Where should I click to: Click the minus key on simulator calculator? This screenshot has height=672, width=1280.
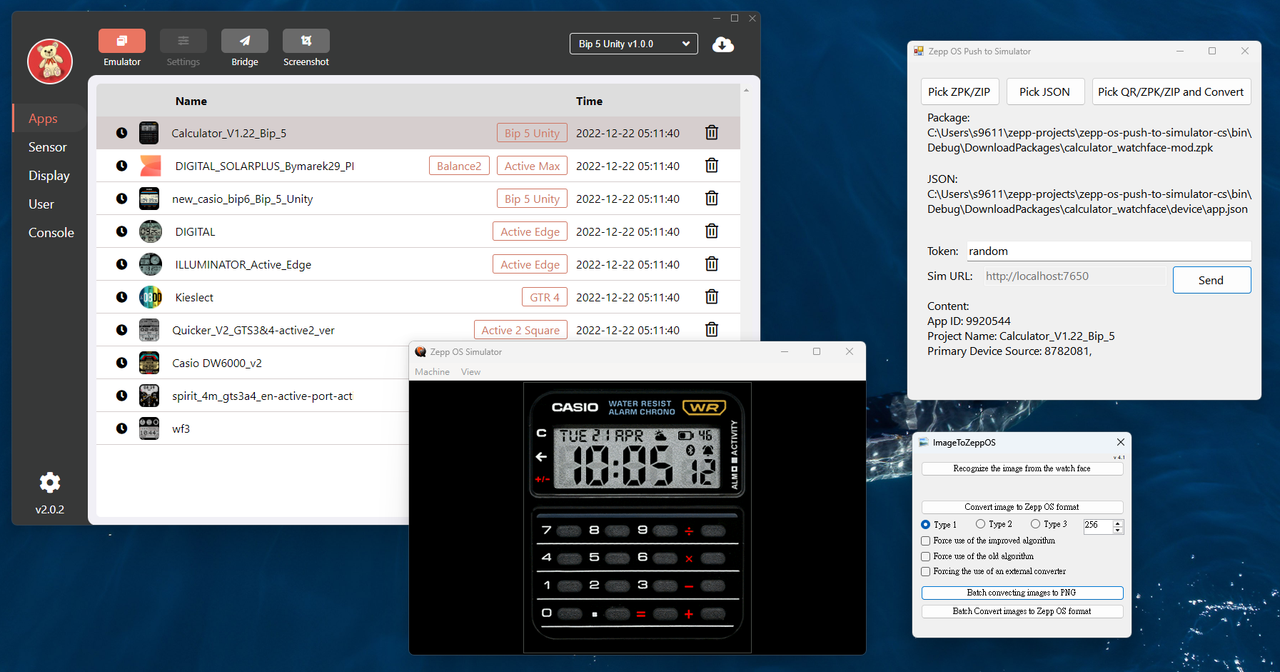(689, 585)
